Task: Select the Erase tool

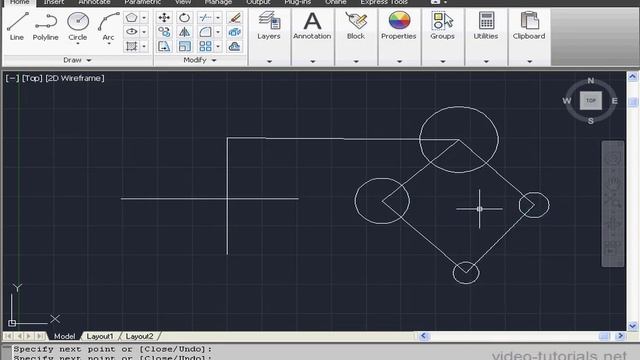Action: tap(234, 18)
